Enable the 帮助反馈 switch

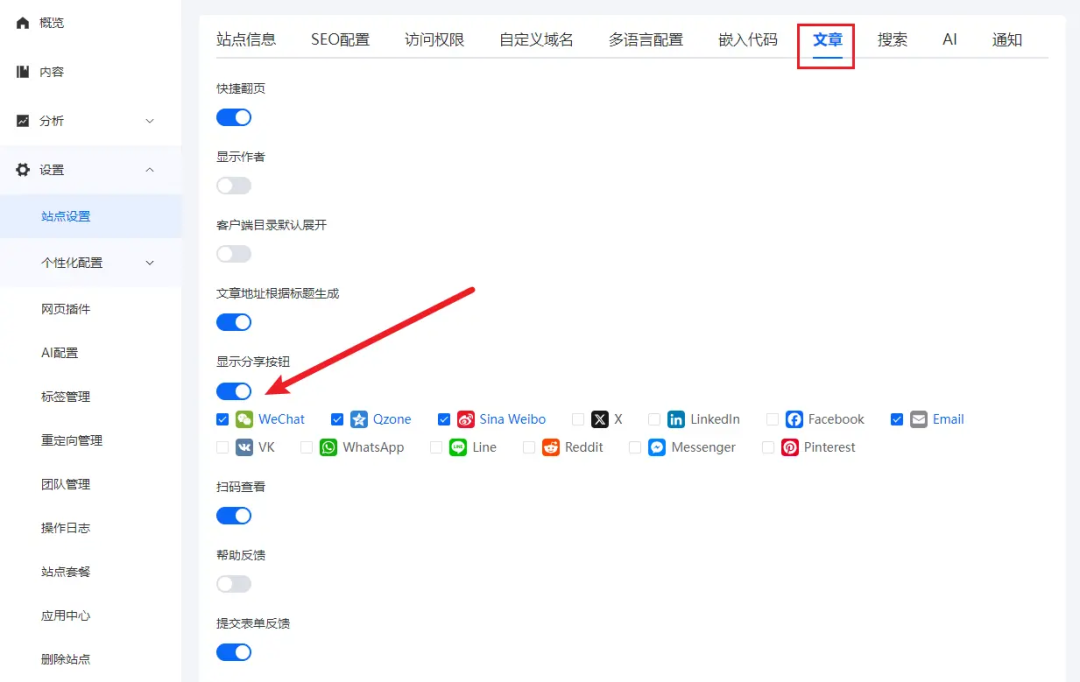coord(233,583)
